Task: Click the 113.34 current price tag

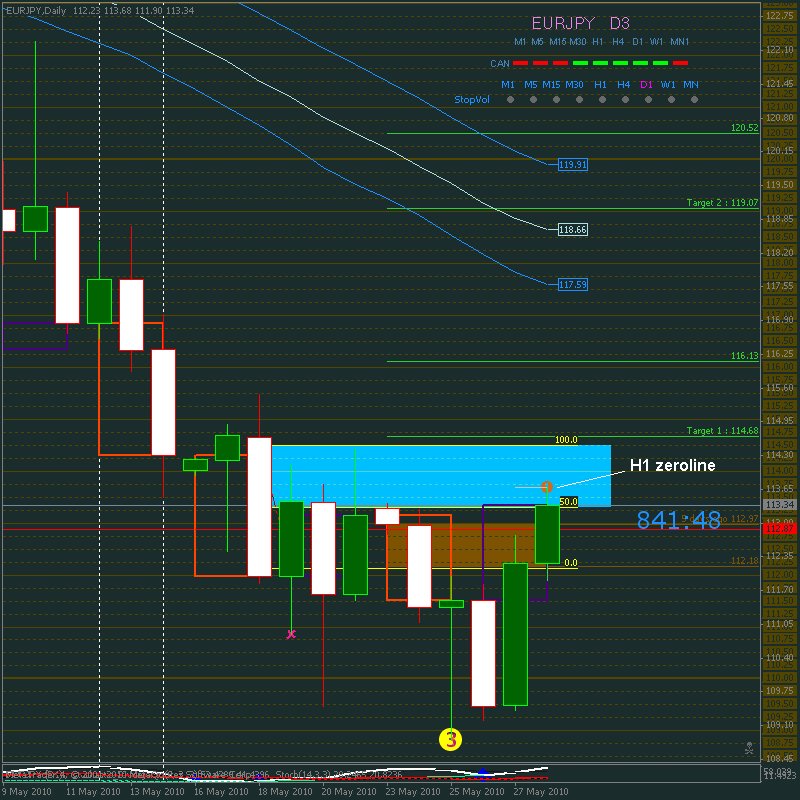Action: pyautogui.click(x=780, y=505)
